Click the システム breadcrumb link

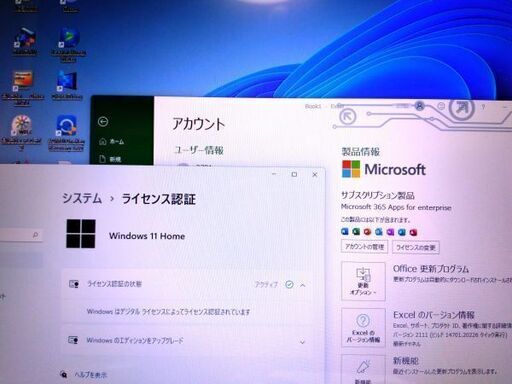(x=82, y=198)
